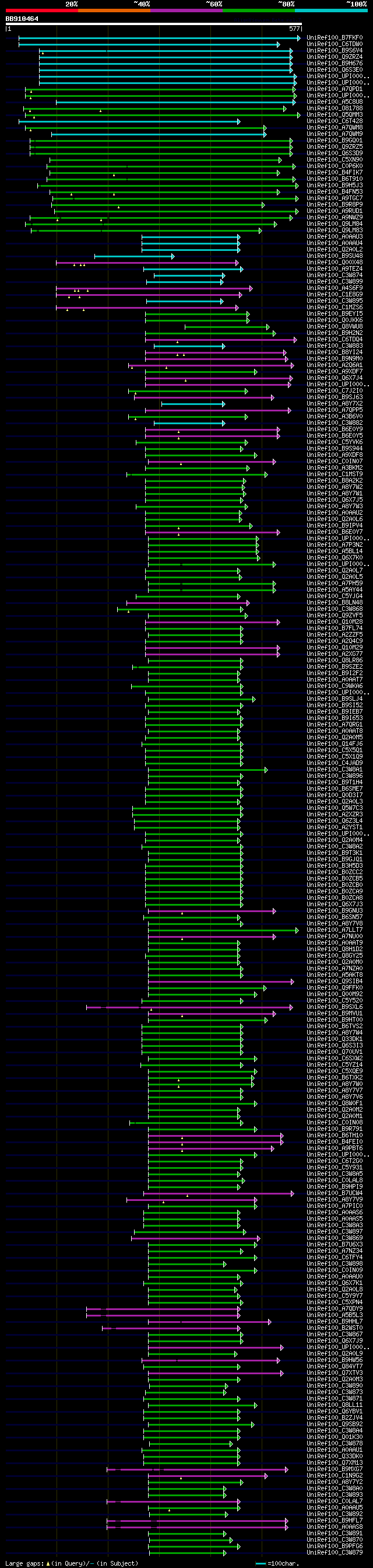Select the UniRef100_C5XN90 label
This screenshot has width=373, height=1568.
point(335,159)
